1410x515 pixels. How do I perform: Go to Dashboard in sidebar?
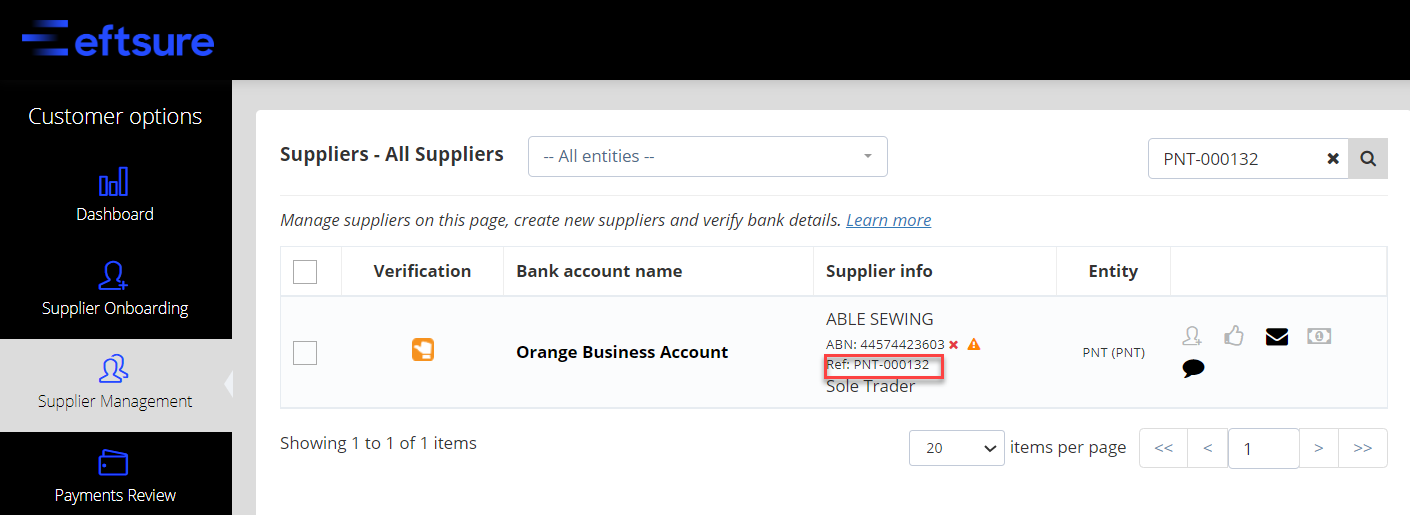pos(115,196)
